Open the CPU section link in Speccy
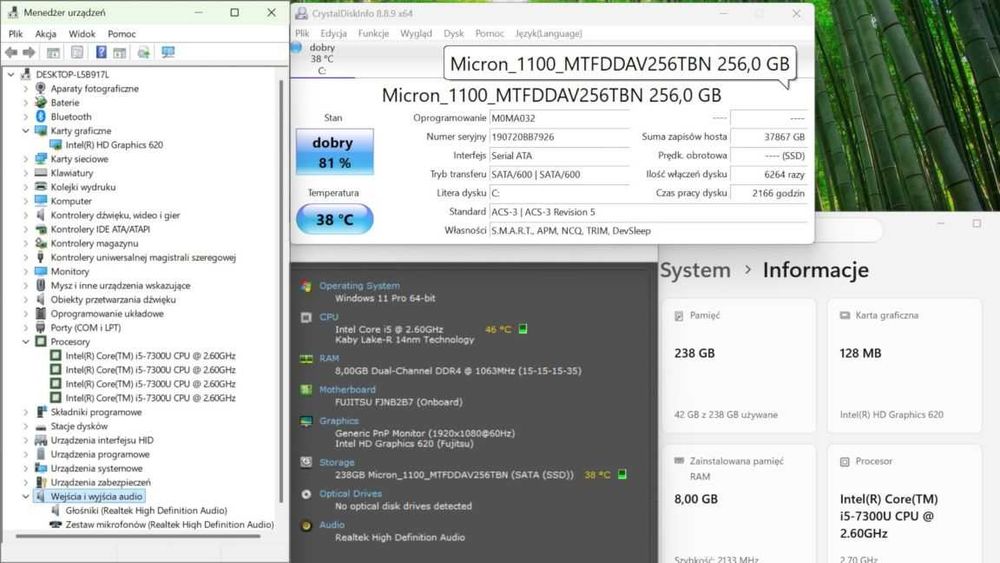 [x=328, y=317]
